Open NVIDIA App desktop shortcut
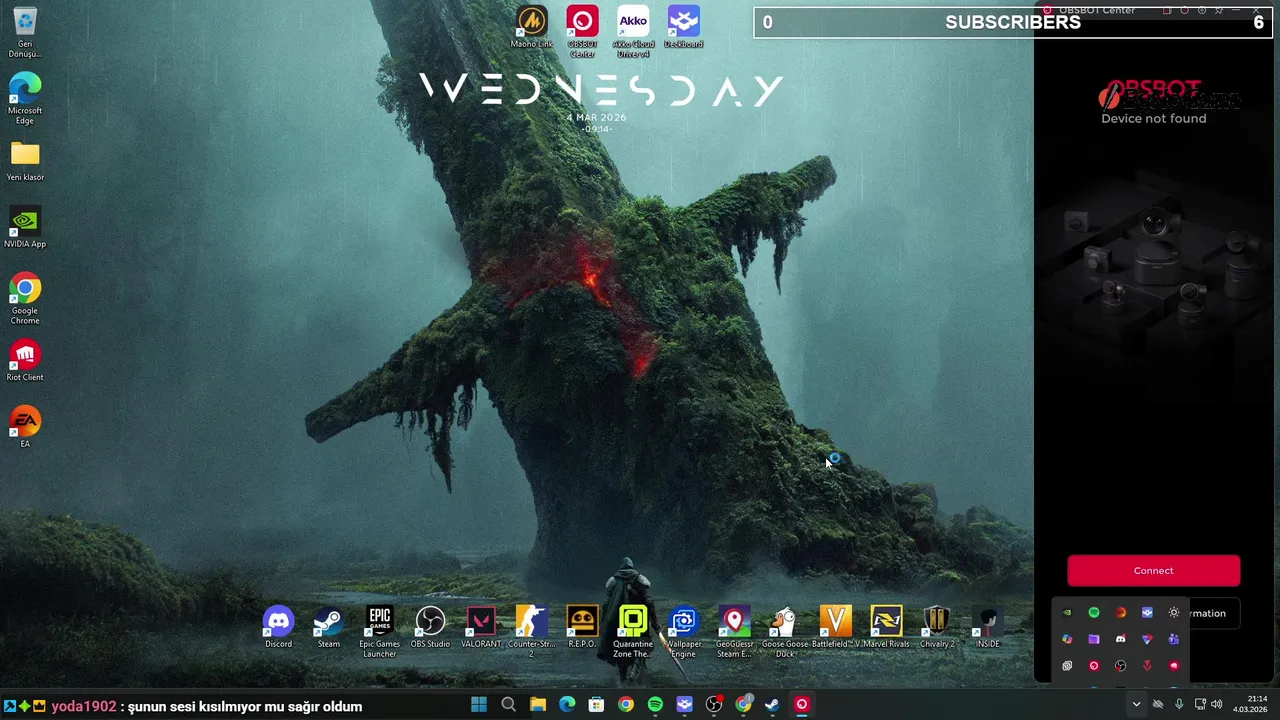 click(x=25, y=228)
